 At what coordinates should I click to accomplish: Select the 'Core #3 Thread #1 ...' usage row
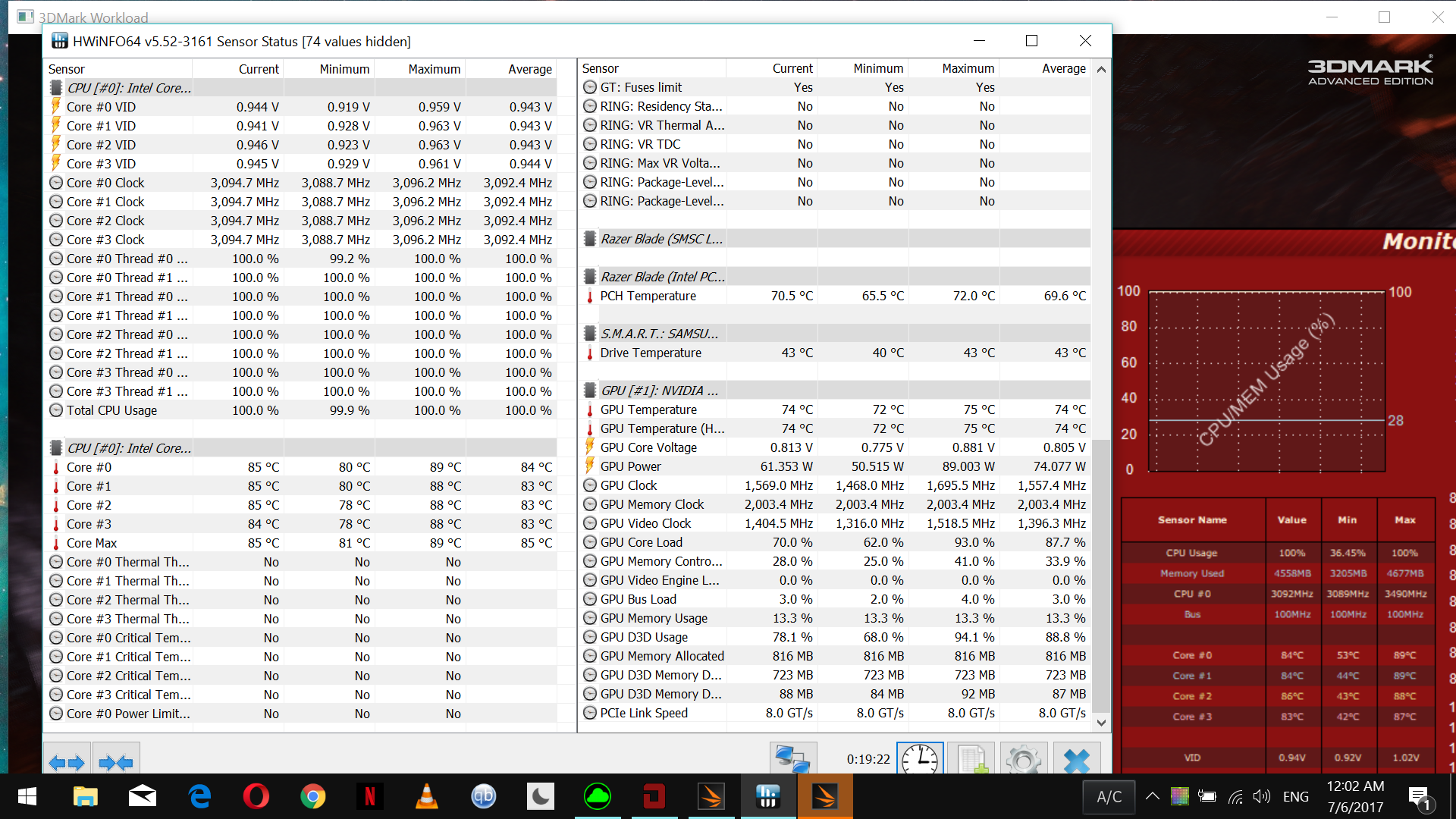(x=301, y=391)
